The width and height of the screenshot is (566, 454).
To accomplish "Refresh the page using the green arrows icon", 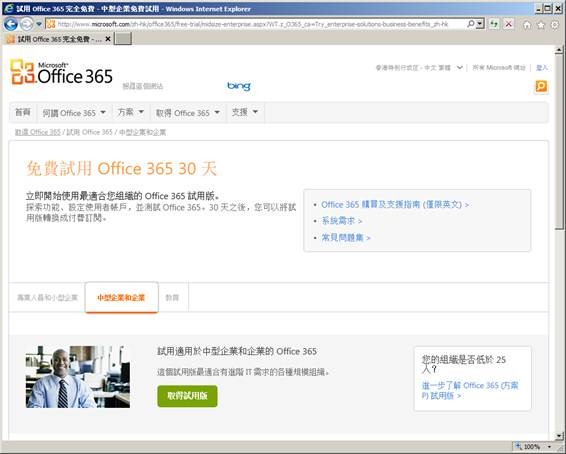I will (494, 24).
